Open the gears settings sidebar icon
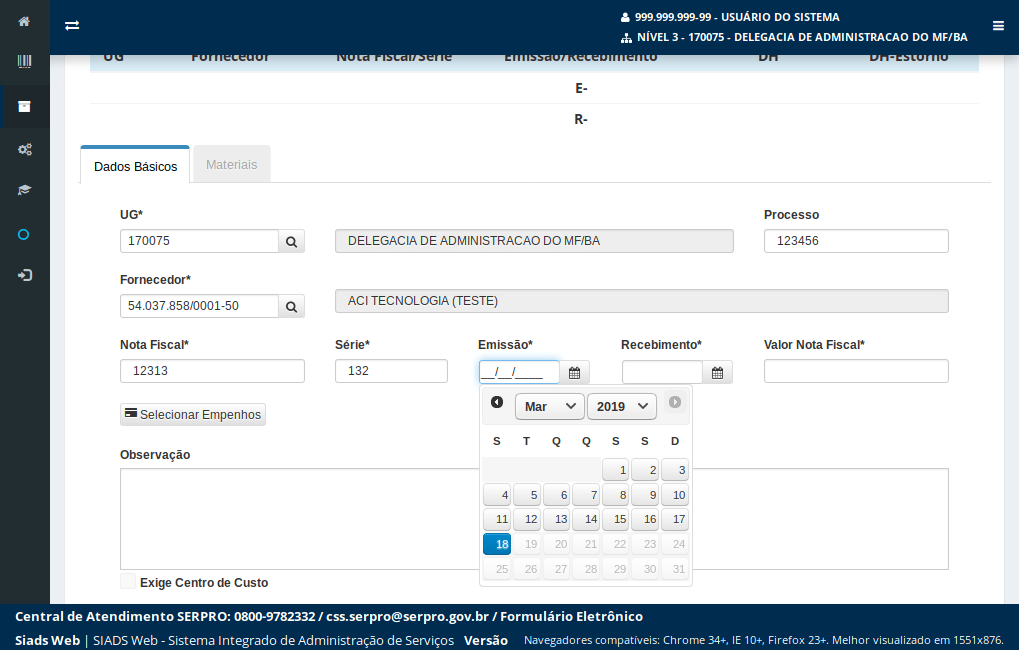 pos(24,150)
